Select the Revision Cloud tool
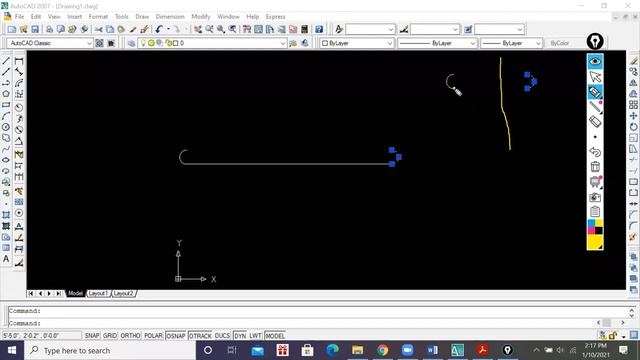This screenshot has height=360, width=640. tap(6, 138)
